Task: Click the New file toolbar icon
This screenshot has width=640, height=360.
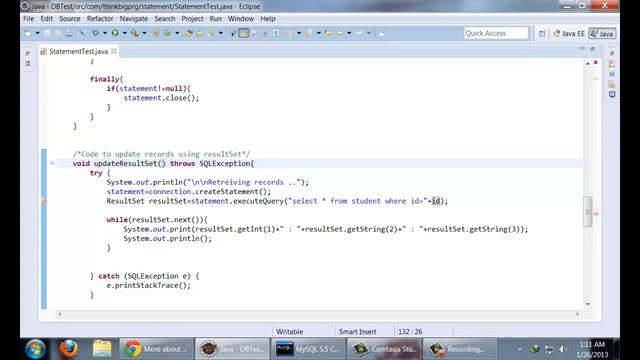Action: pos(28,33)
